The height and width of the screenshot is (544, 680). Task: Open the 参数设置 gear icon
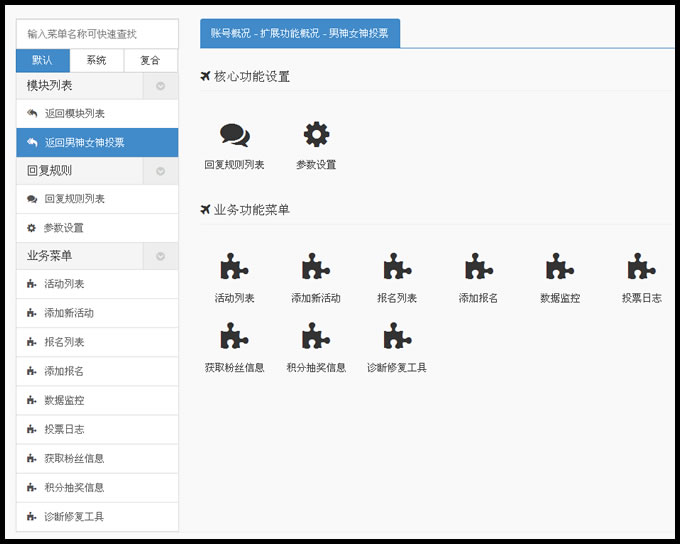(316, 135)
